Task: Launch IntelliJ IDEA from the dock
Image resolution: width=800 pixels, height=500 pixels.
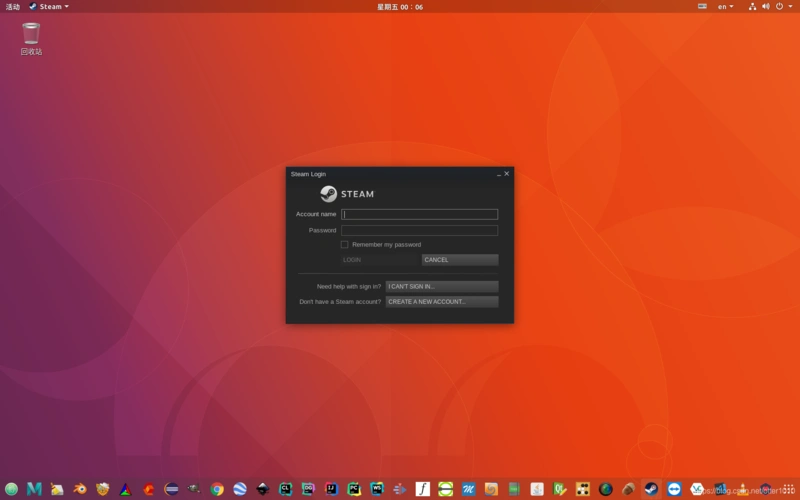Action: click(331, 489)
